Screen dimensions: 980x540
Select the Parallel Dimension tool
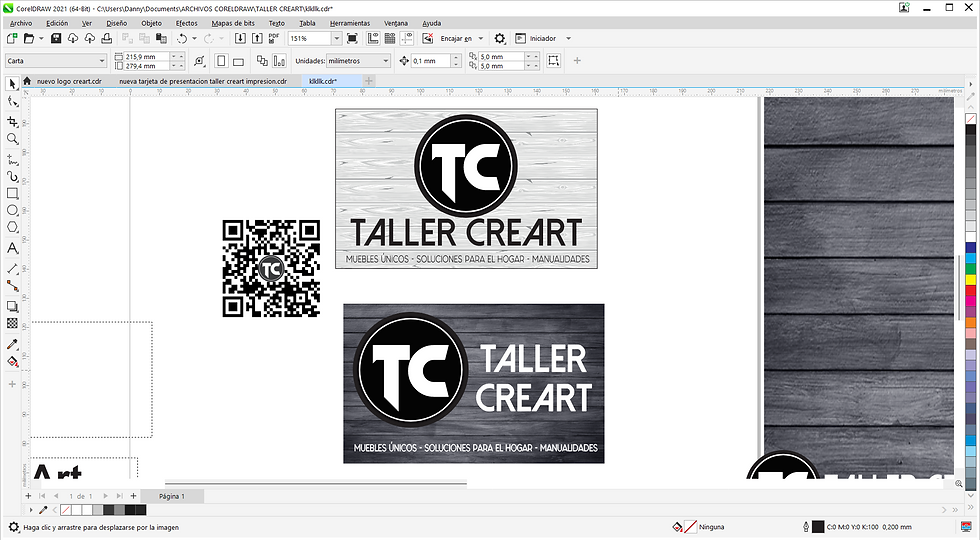(x=12, y=269)
